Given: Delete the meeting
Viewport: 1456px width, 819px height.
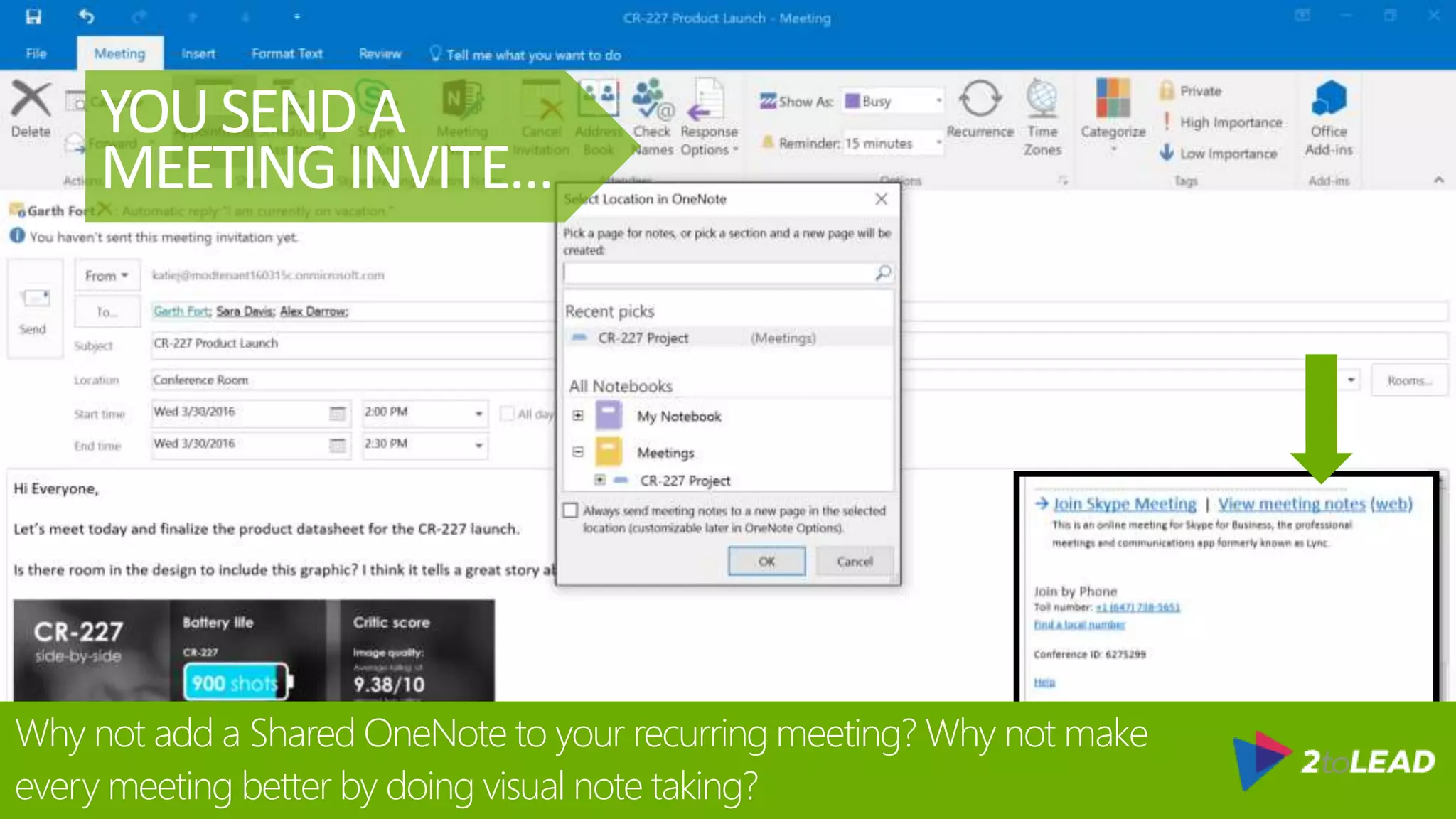Looking at the screenshot, I should coord(31,109).
